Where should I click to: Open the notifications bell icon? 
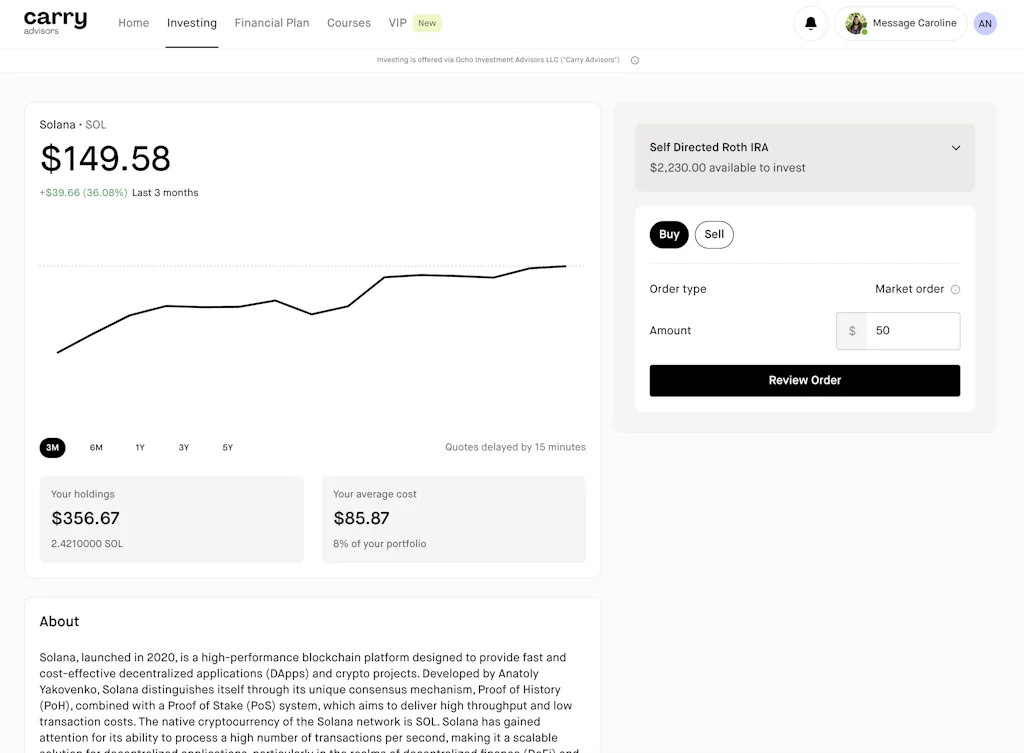tap(810, 23)
